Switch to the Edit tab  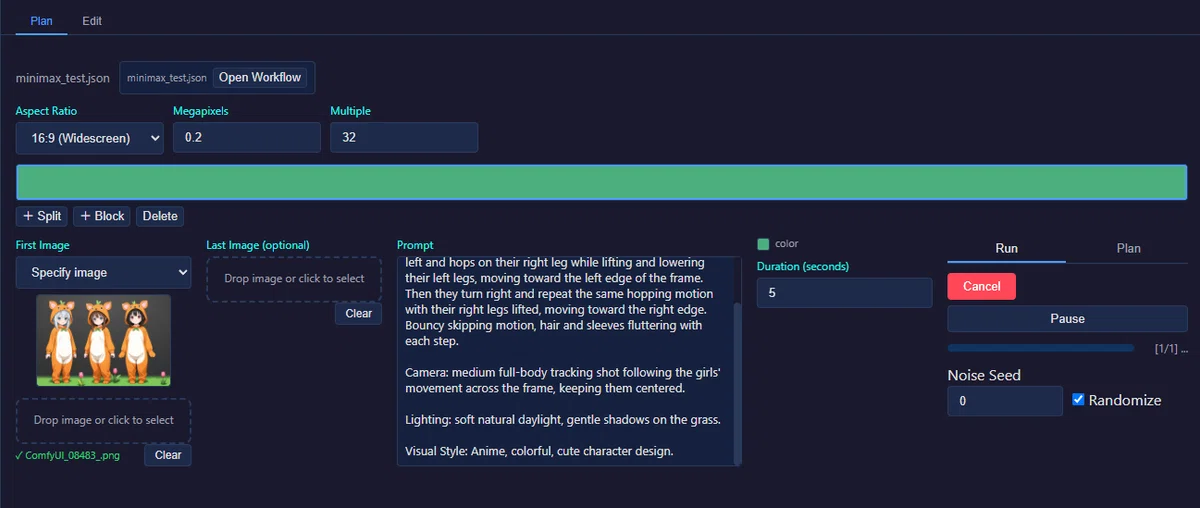(92, 20)
